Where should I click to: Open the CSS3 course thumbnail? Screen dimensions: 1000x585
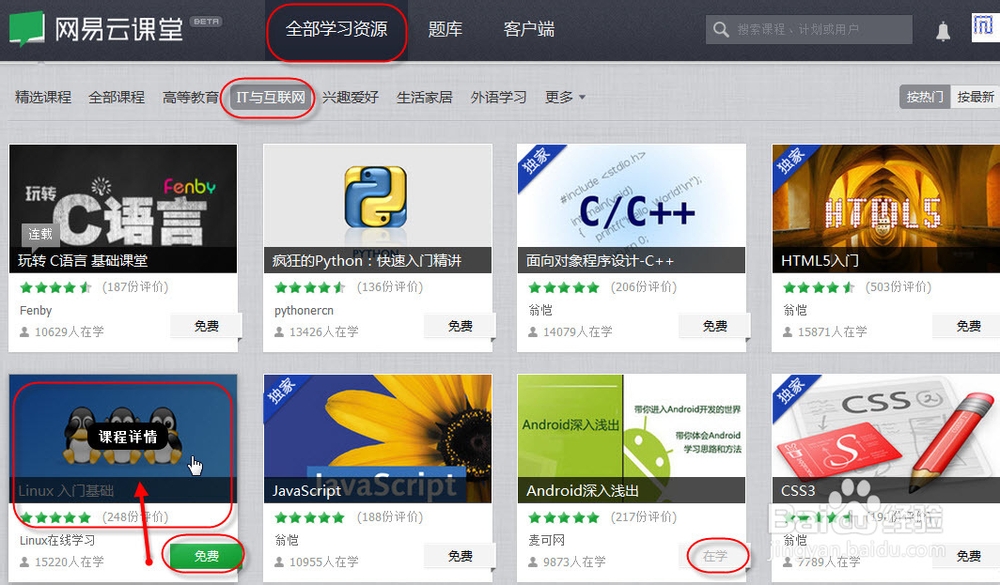tap(886, 439)
